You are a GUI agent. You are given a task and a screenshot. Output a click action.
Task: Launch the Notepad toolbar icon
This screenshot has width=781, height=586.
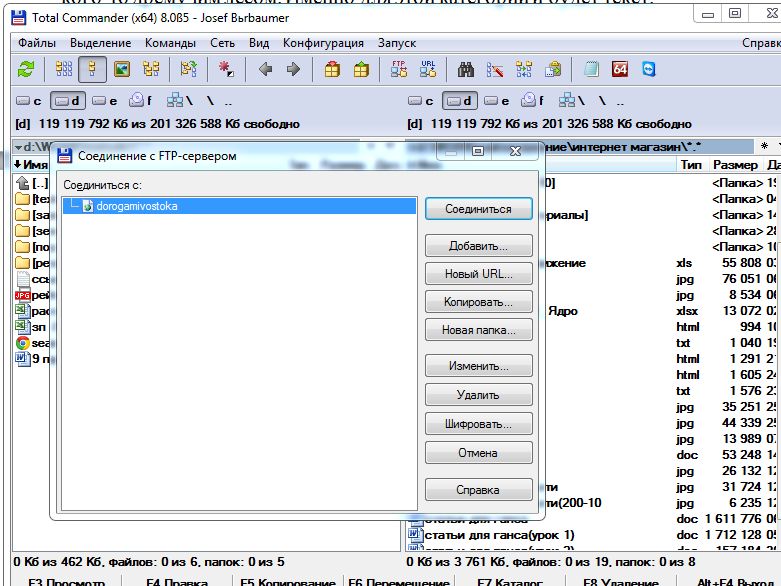click(x=591, y=69)
